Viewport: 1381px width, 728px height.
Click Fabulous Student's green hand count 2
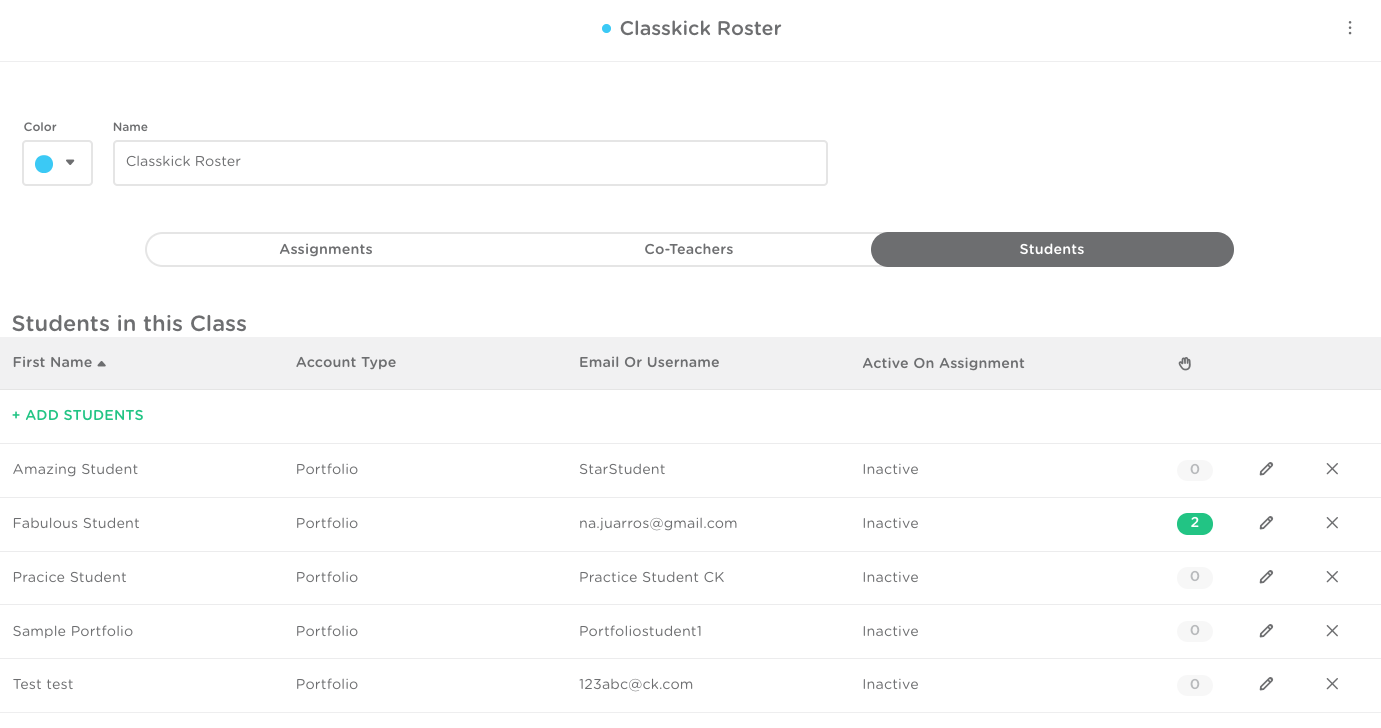click(1195, 523)
